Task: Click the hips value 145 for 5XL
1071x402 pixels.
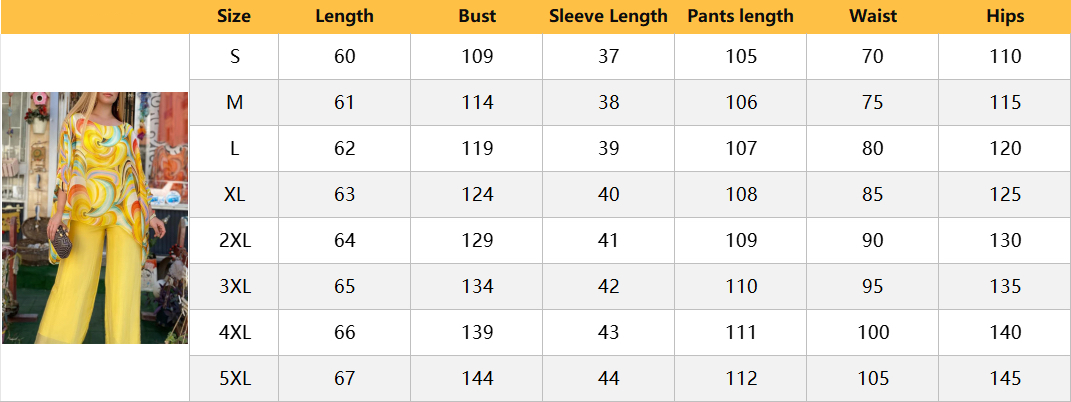Action: [x=1005, y=379]
